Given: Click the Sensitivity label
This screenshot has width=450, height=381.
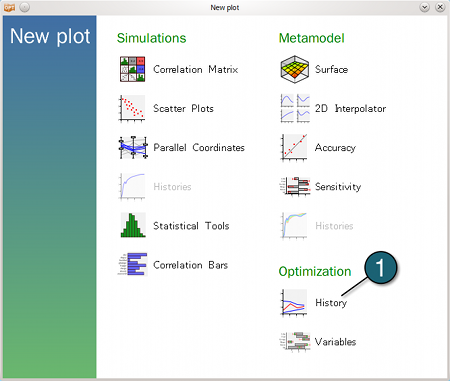Looking at the screenshot, I should (x=338, y=187).
